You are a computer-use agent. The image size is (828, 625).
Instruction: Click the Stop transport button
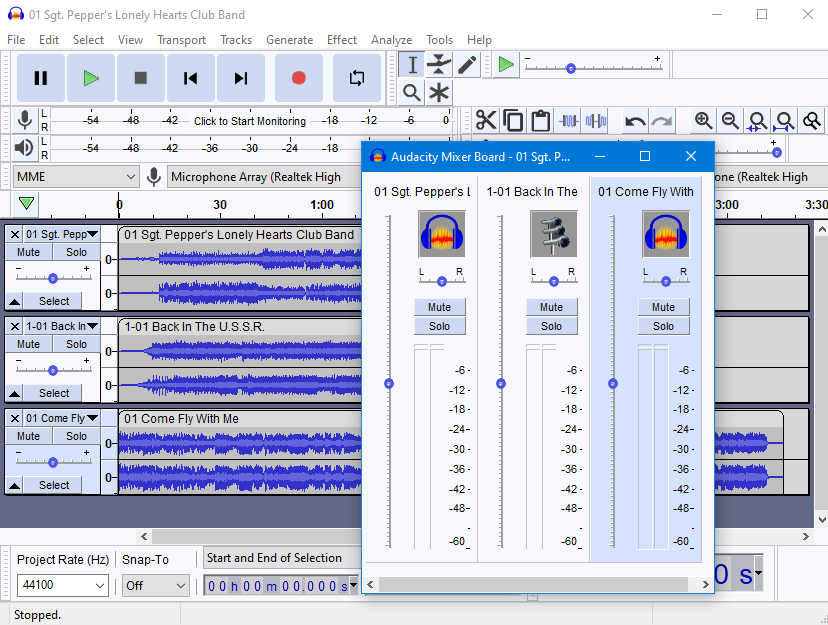[140, 78]
